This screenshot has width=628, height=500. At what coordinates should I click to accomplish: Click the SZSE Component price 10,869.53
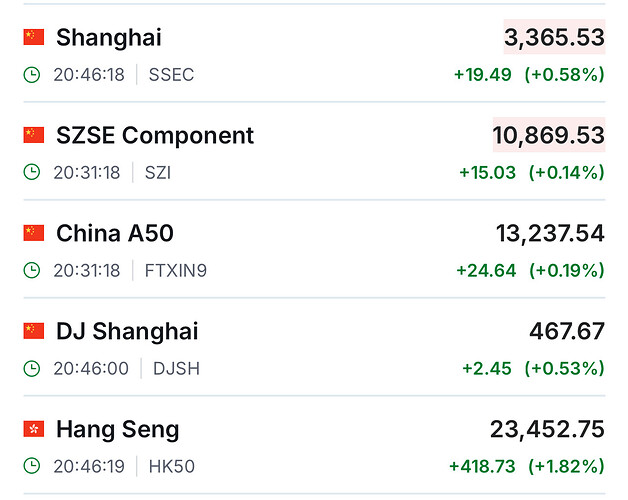tap(548, 135)
